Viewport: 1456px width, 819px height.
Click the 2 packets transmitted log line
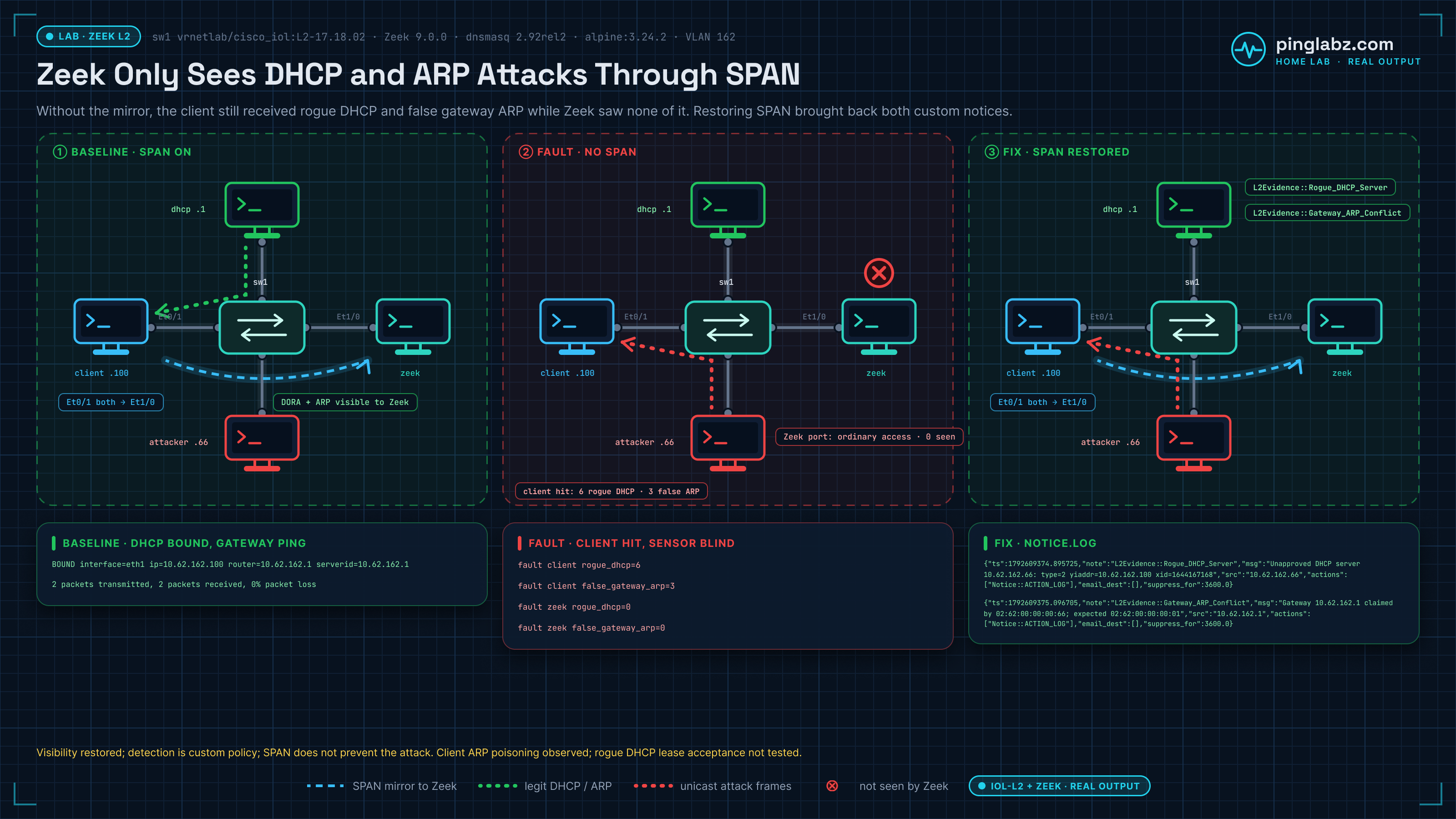[184, 584]
